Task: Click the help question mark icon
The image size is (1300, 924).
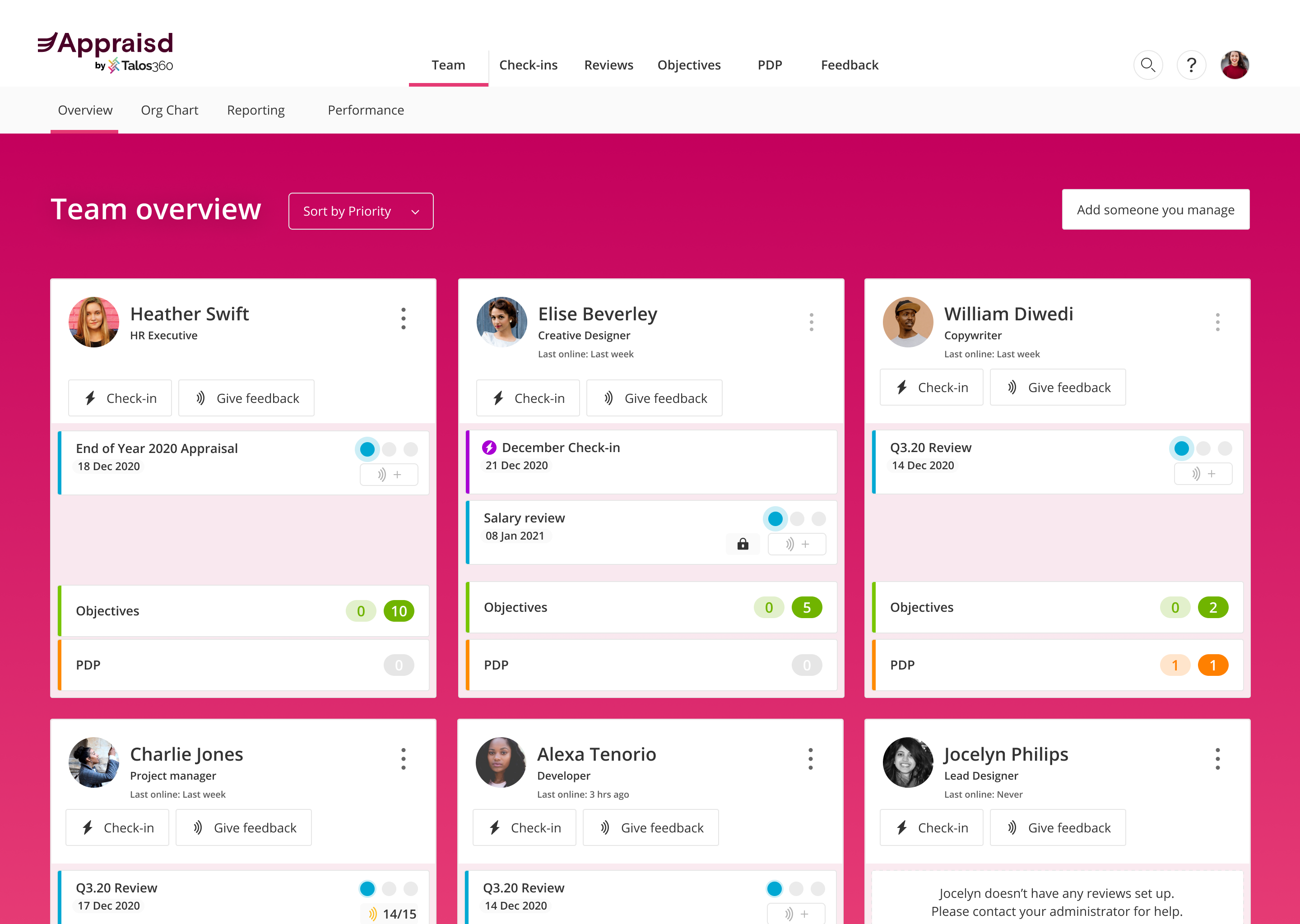Action: (1191, 65)
